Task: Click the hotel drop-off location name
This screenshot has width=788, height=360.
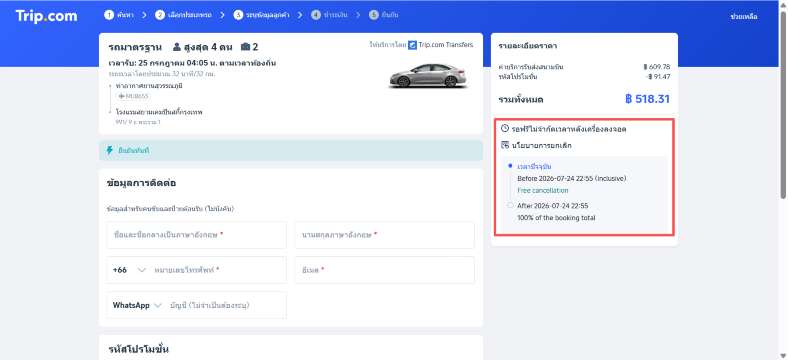Action: click(159, 112)
